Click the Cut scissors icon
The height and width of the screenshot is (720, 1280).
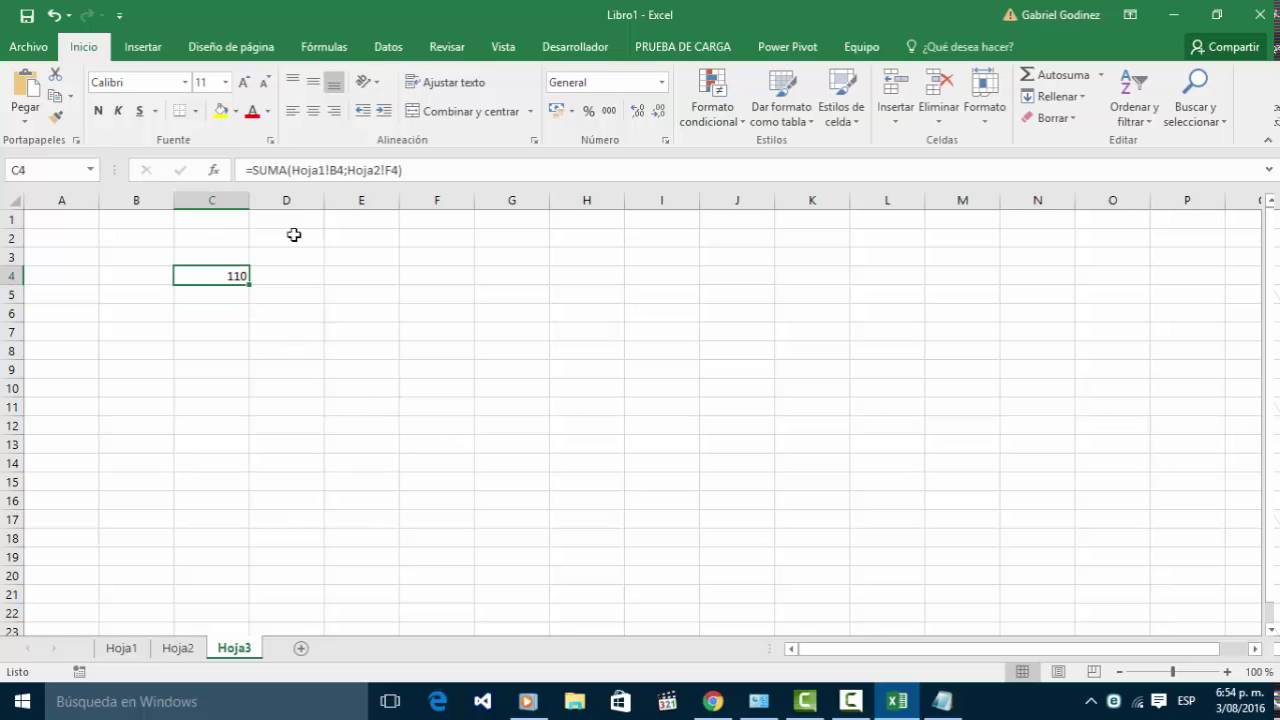click(56, 75)
